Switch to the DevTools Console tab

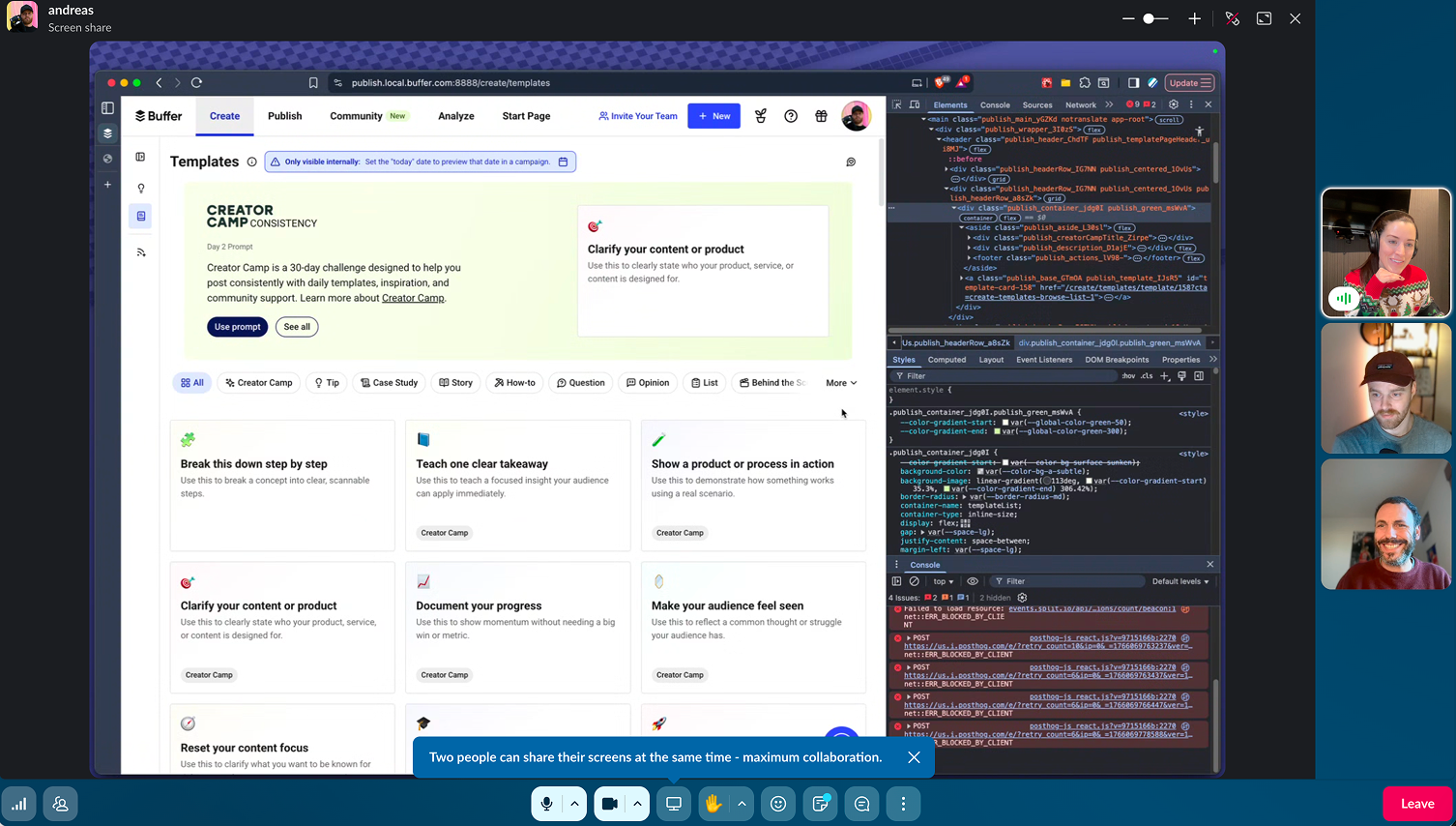[995, 105]
